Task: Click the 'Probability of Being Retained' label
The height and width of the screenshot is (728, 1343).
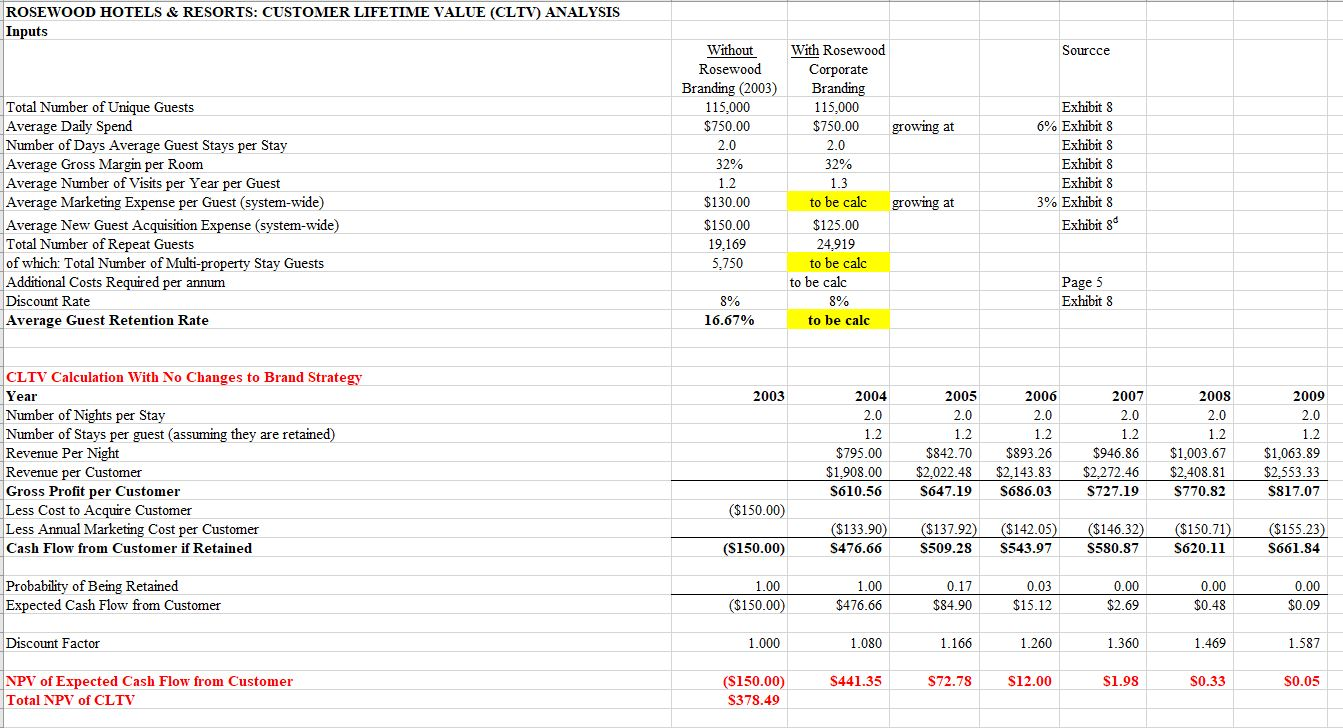Action: [x=92, y=586]
